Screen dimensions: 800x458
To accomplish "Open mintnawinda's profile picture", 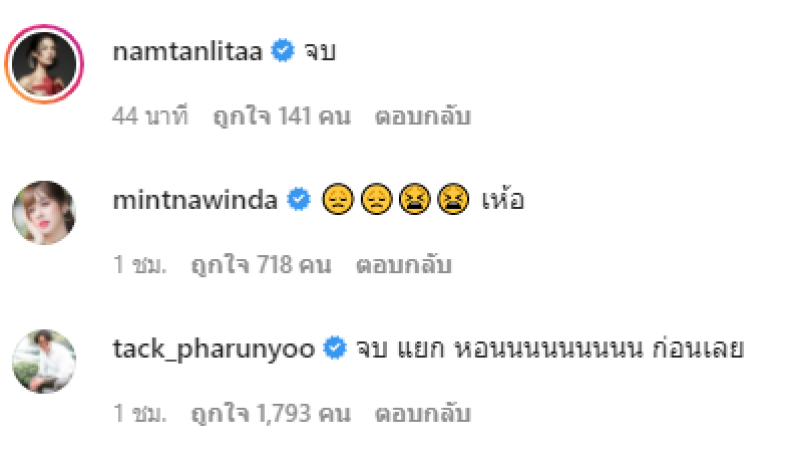I will (44, 213).
